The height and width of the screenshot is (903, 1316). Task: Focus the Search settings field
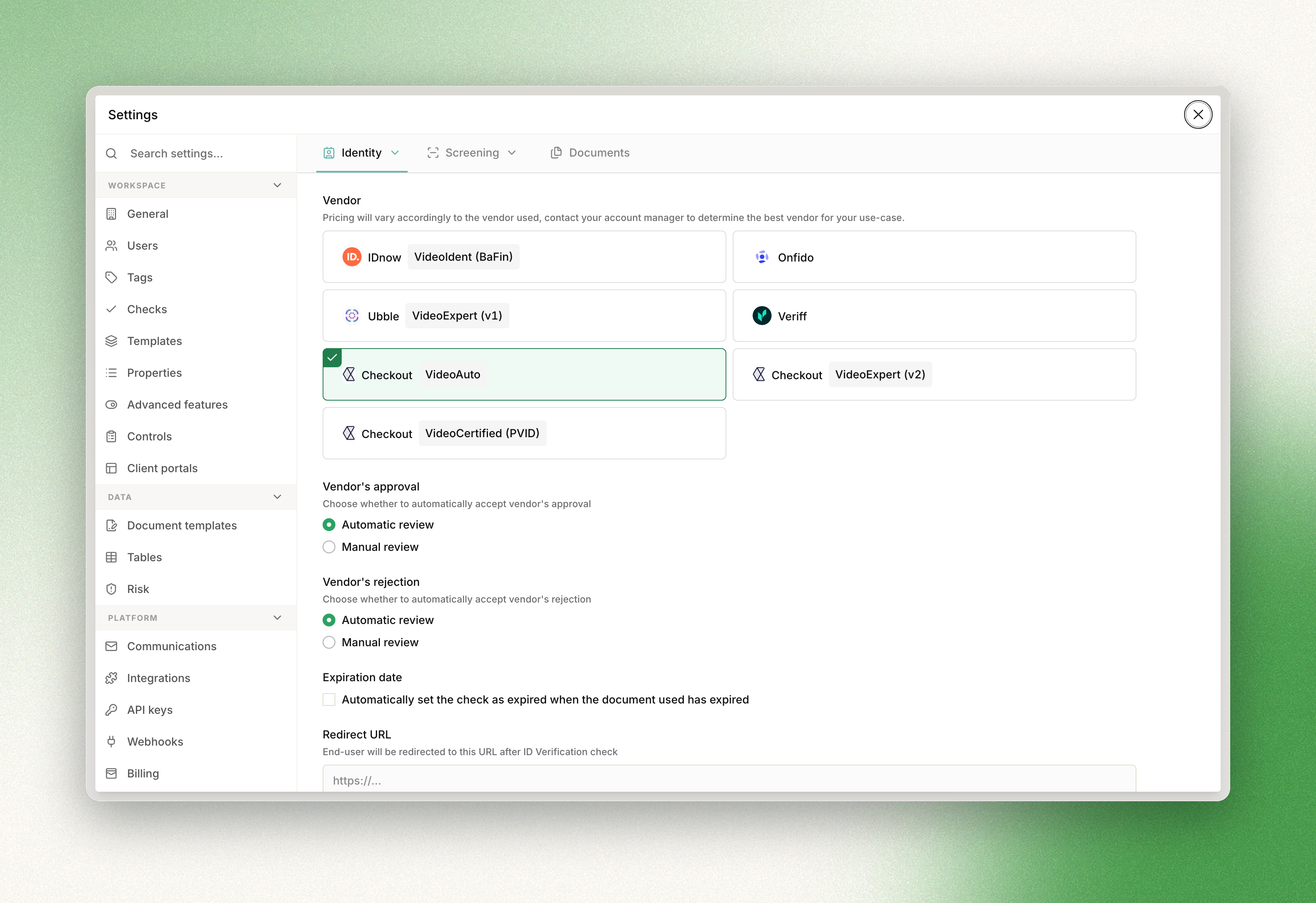(196, 153)
